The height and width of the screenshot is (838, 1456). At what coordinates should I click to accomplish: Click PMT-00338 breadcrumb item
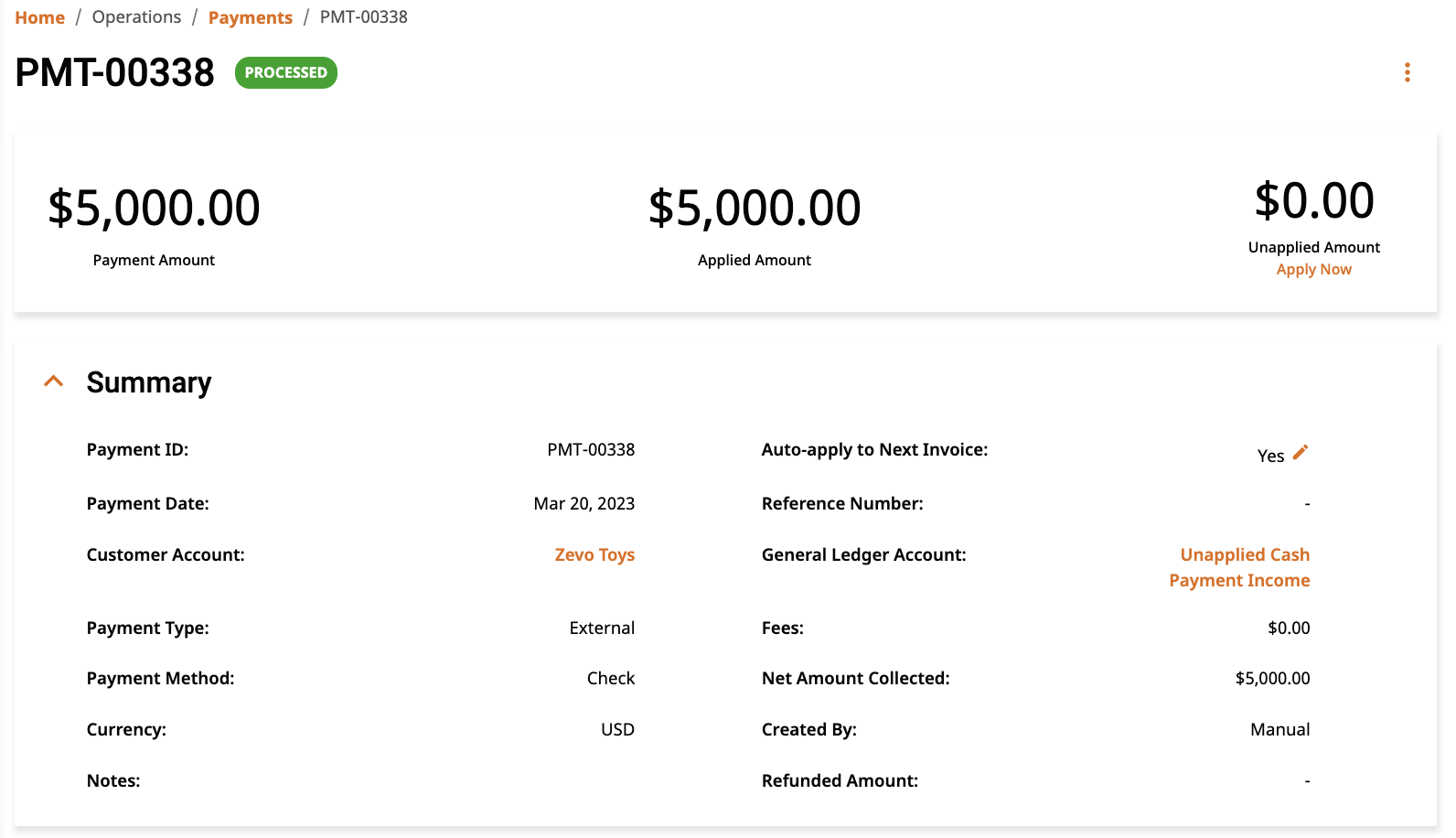coord(364,17)
